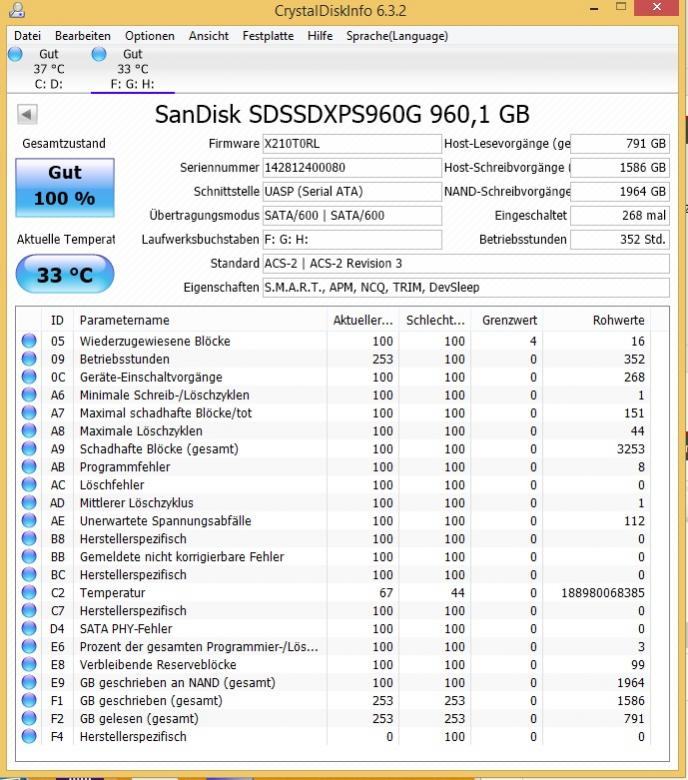
Task: Click status icon of C7 Herstellerspezifisch row
Action: tap(29, 610)
